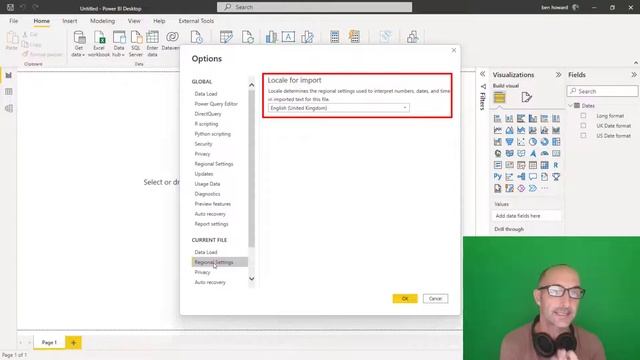Viewport: 640px width, 360px height.
Task: Select the Map globe visual
Action: point(498,153)
